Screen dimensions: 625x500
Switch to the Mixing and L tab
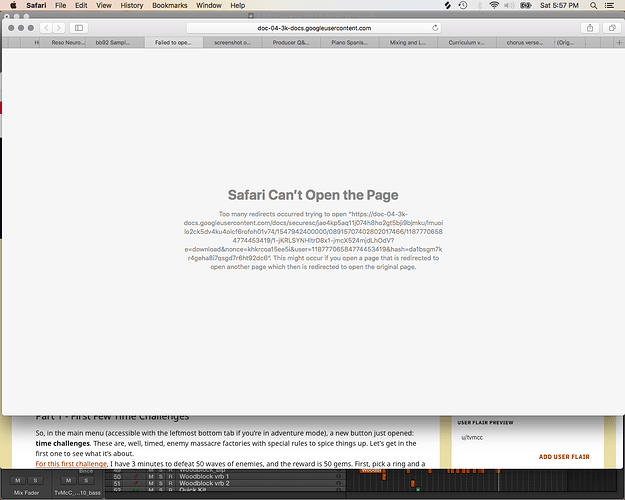click(408, 42)
